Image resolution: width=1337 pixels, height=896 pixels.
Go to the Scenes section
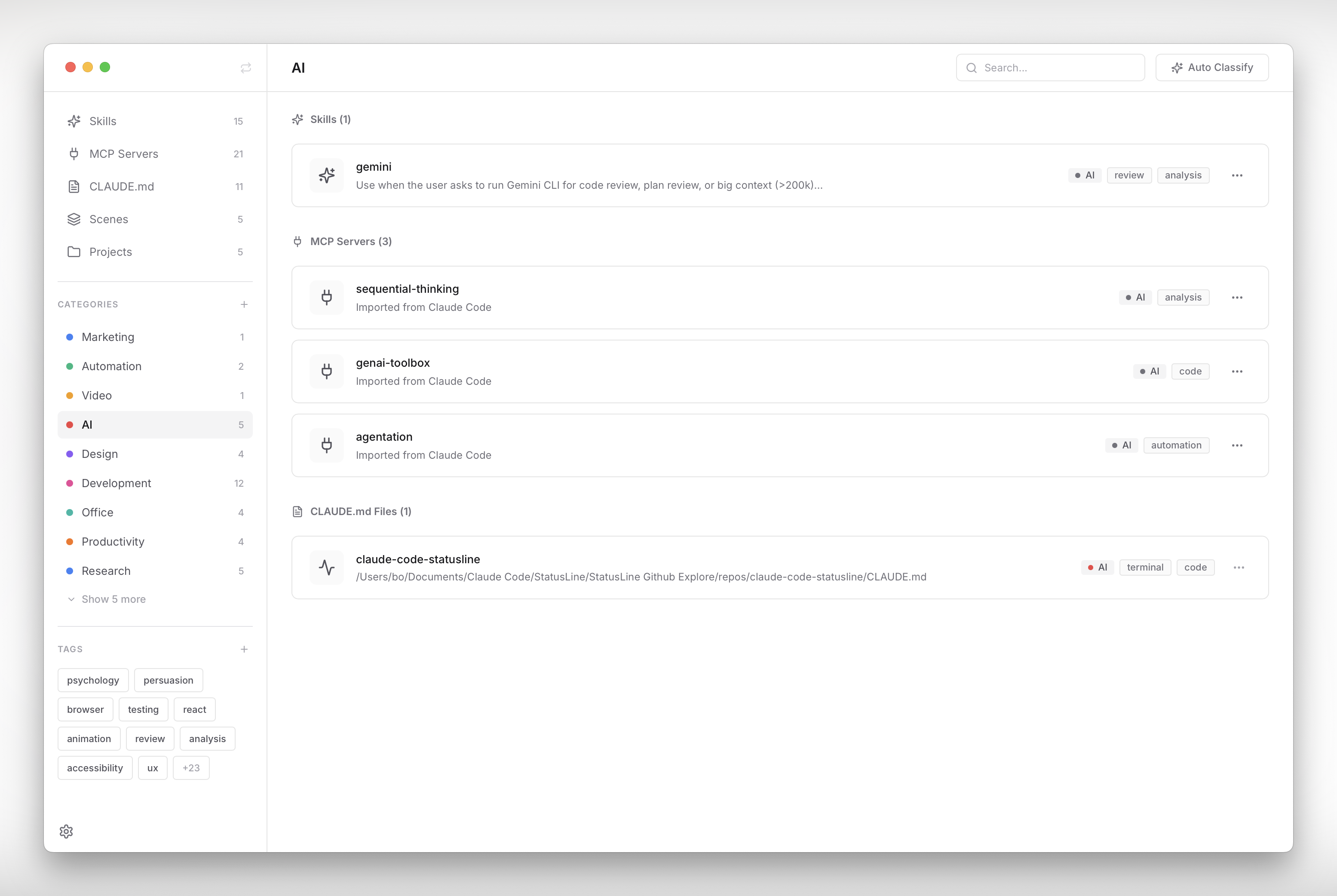[x=109, y=219]
